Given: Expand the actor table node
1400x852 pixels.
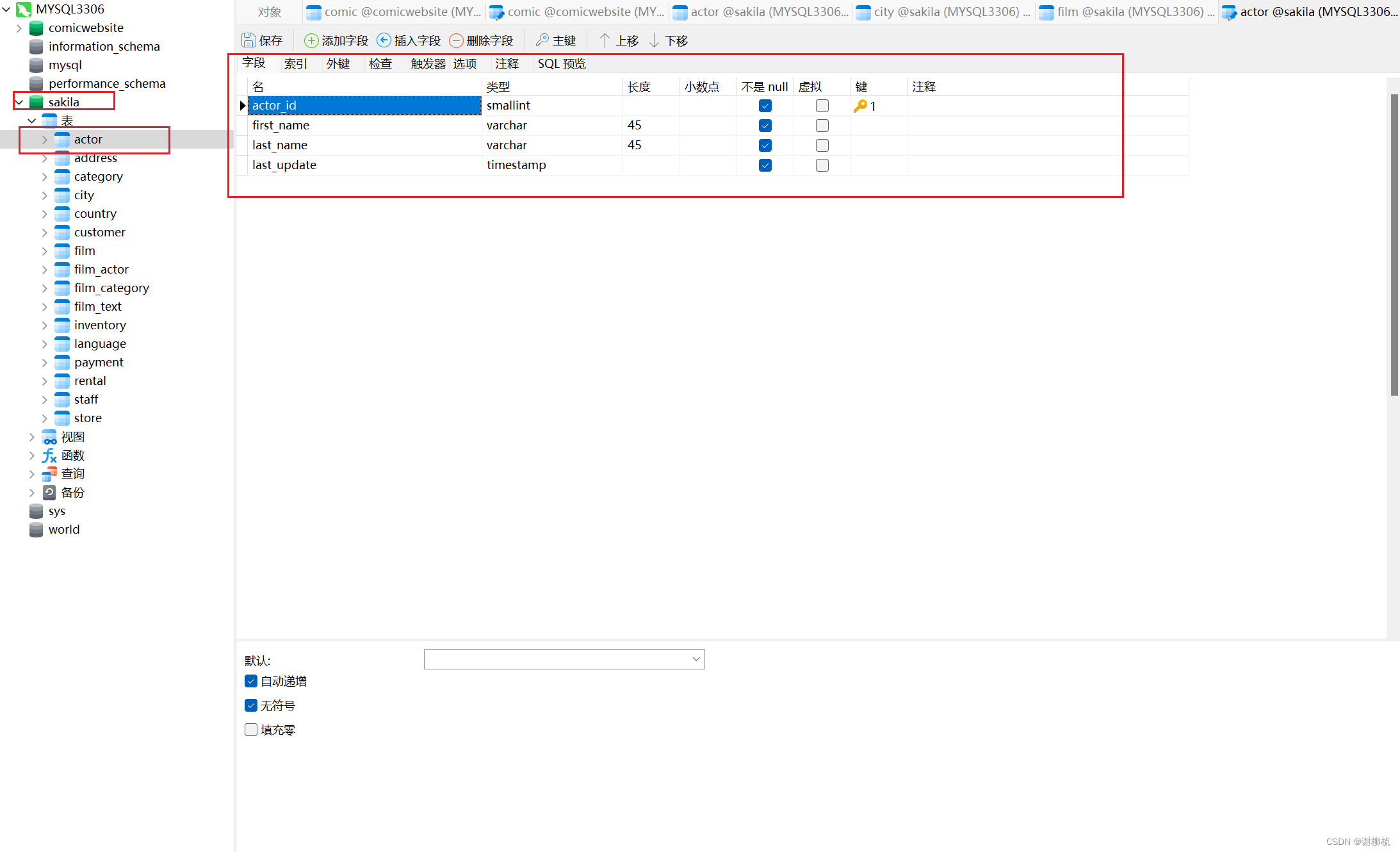Looking at the screenshot, I should [44, 139].
